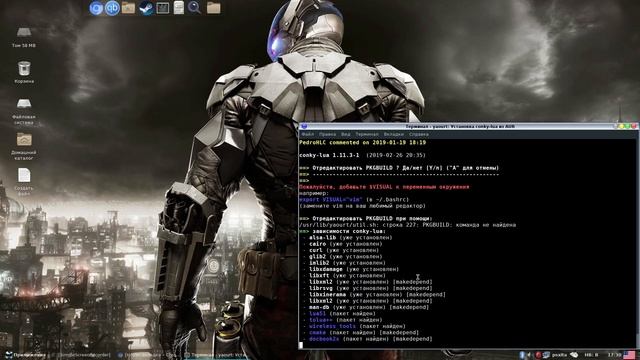Image resolution: width=640 pixels, height=360 pixels.
Task: Click the 'curl' dependency line
Action: 341,250
